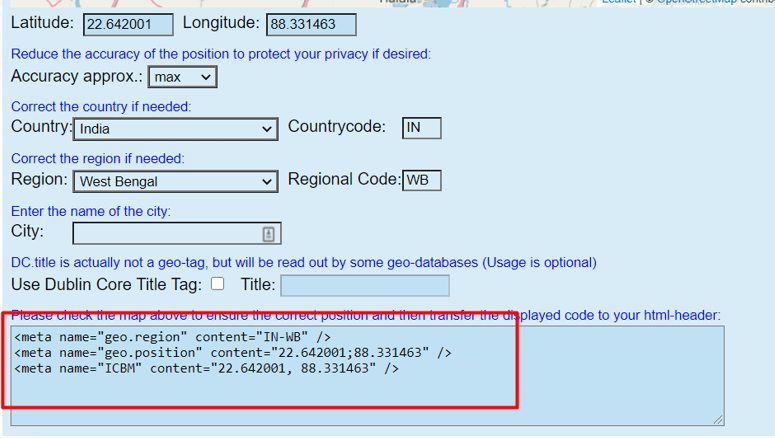The width and height of the screenshot is (775, 438).
Task: Click the ICBM meta tag line
Action: 206,369
